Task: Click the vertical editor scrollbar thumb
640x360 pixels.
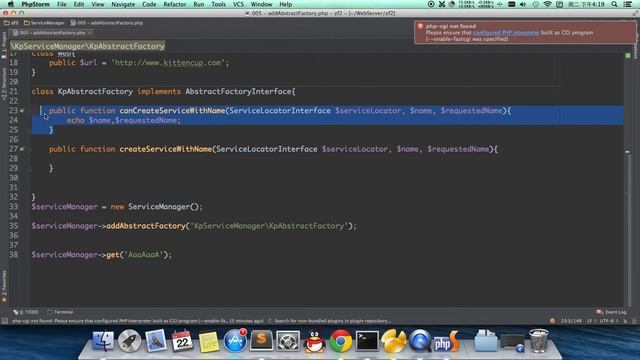Action: (628, 229)
